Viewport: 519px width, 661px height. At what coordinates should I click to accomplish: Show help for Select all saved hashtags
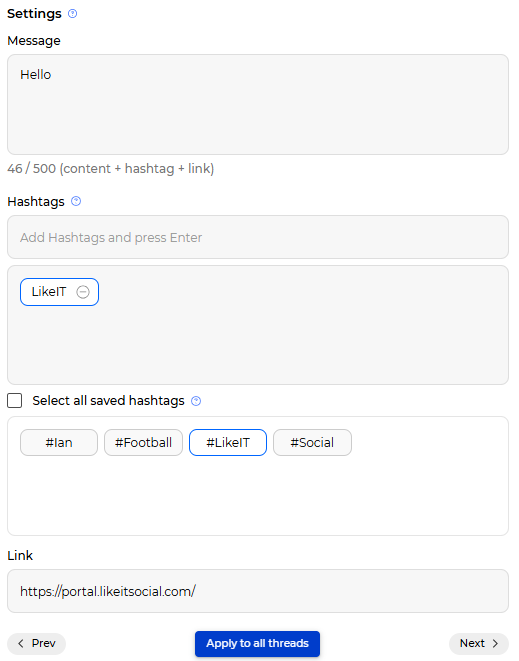pos(196,401)
